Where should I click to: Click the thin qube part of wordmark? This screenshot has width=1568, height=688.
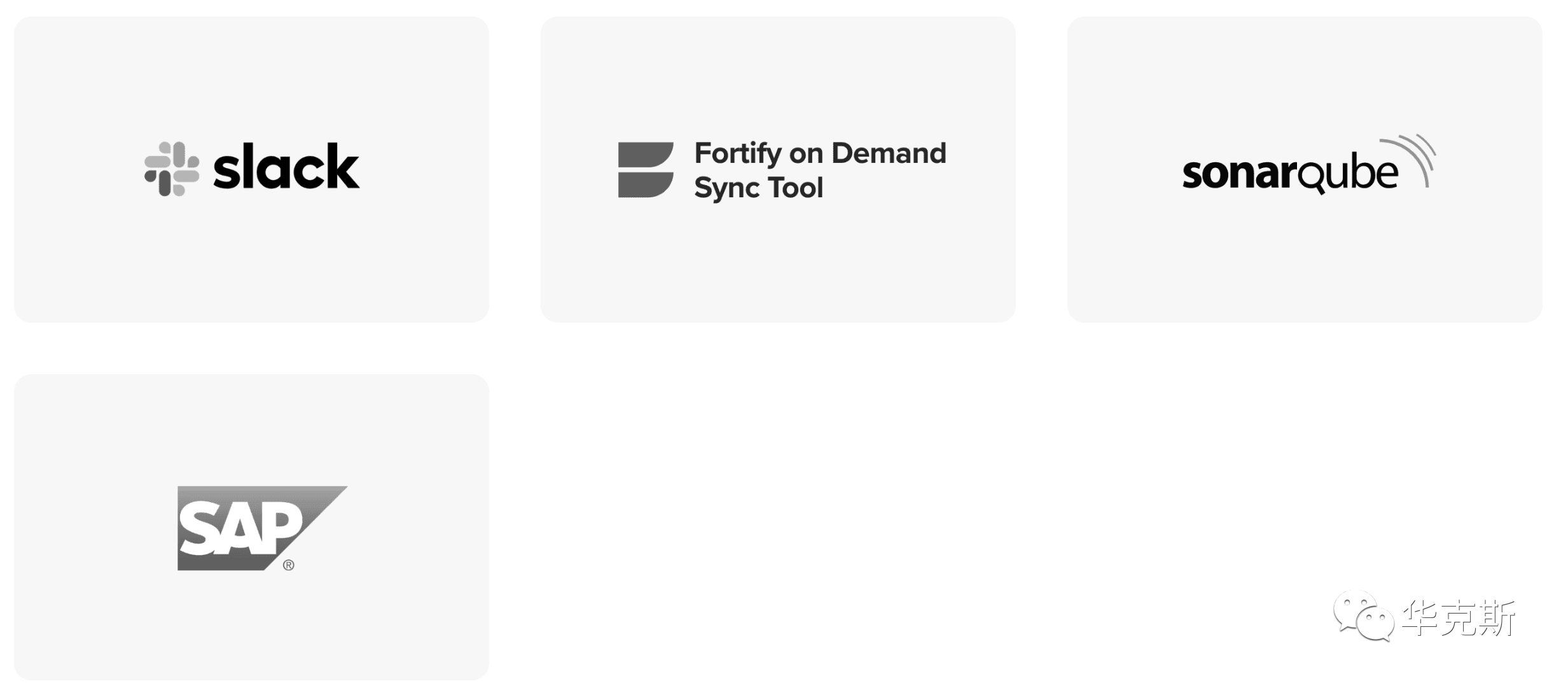click(1348, 172)
